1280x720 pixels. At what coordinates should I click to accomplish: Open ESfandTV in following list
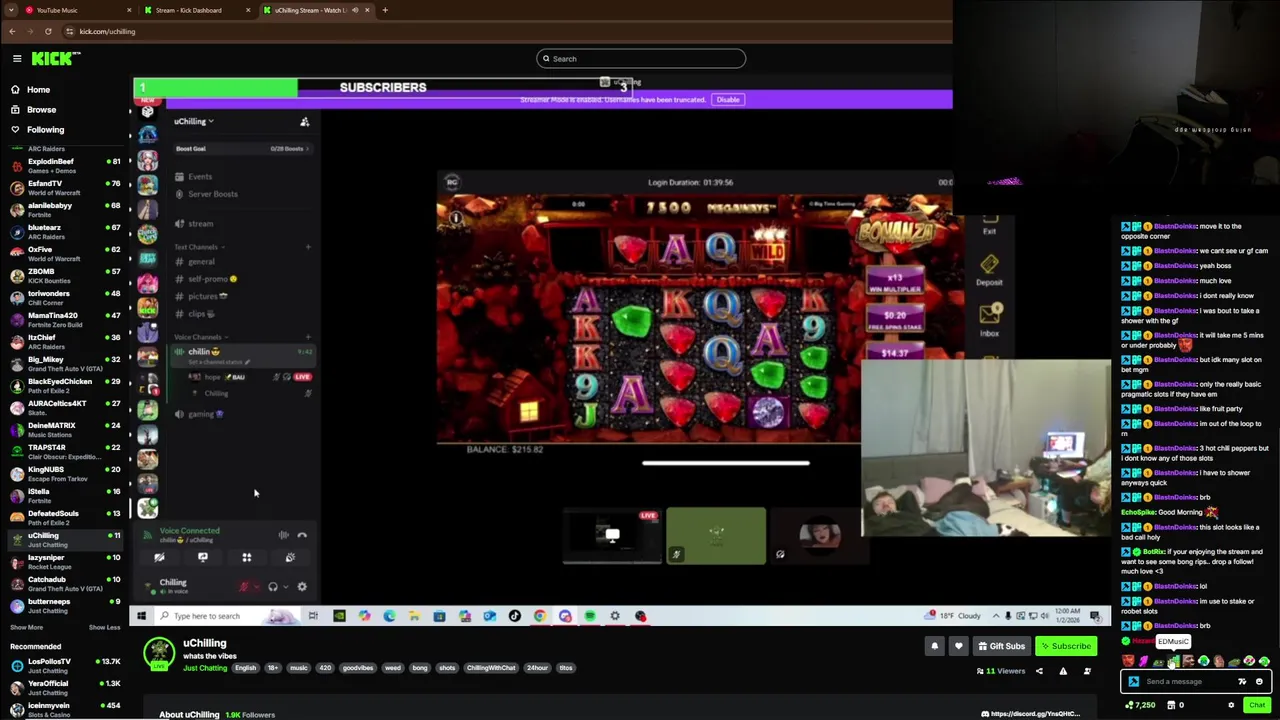pos(65,188)
